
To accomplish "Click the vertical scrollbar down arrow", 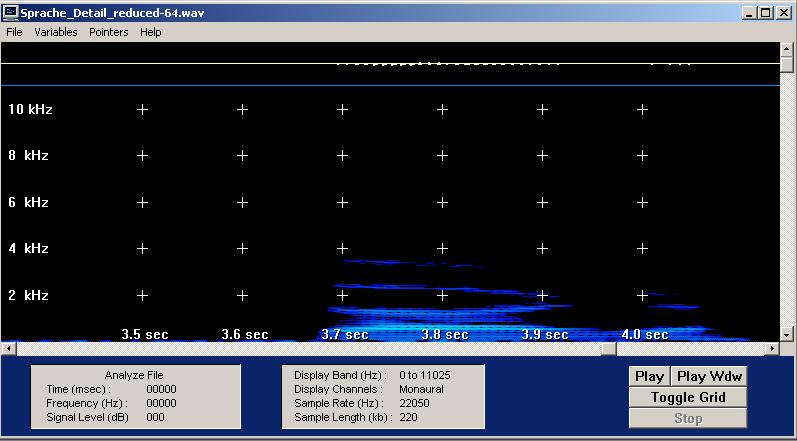I will 786,334.
